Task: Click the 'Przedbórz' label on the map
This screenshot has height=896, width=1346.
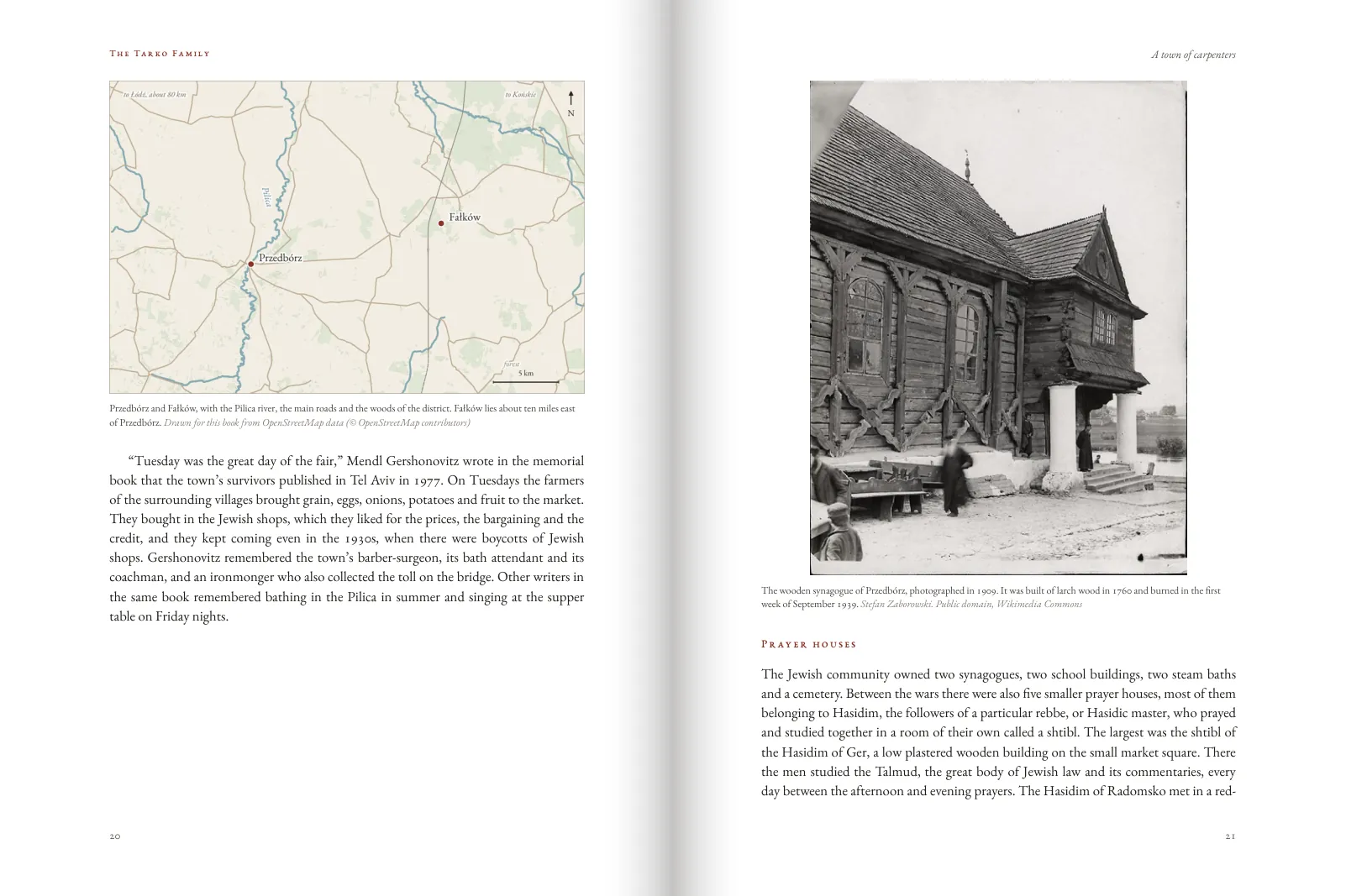Action: tap(280, 258)
